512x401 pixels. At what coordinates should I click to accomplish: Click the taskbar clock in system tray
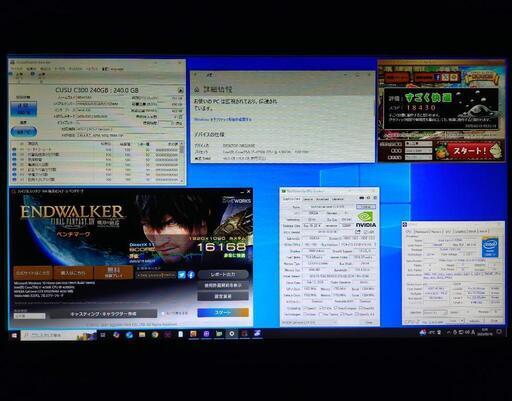pos(486,332)
